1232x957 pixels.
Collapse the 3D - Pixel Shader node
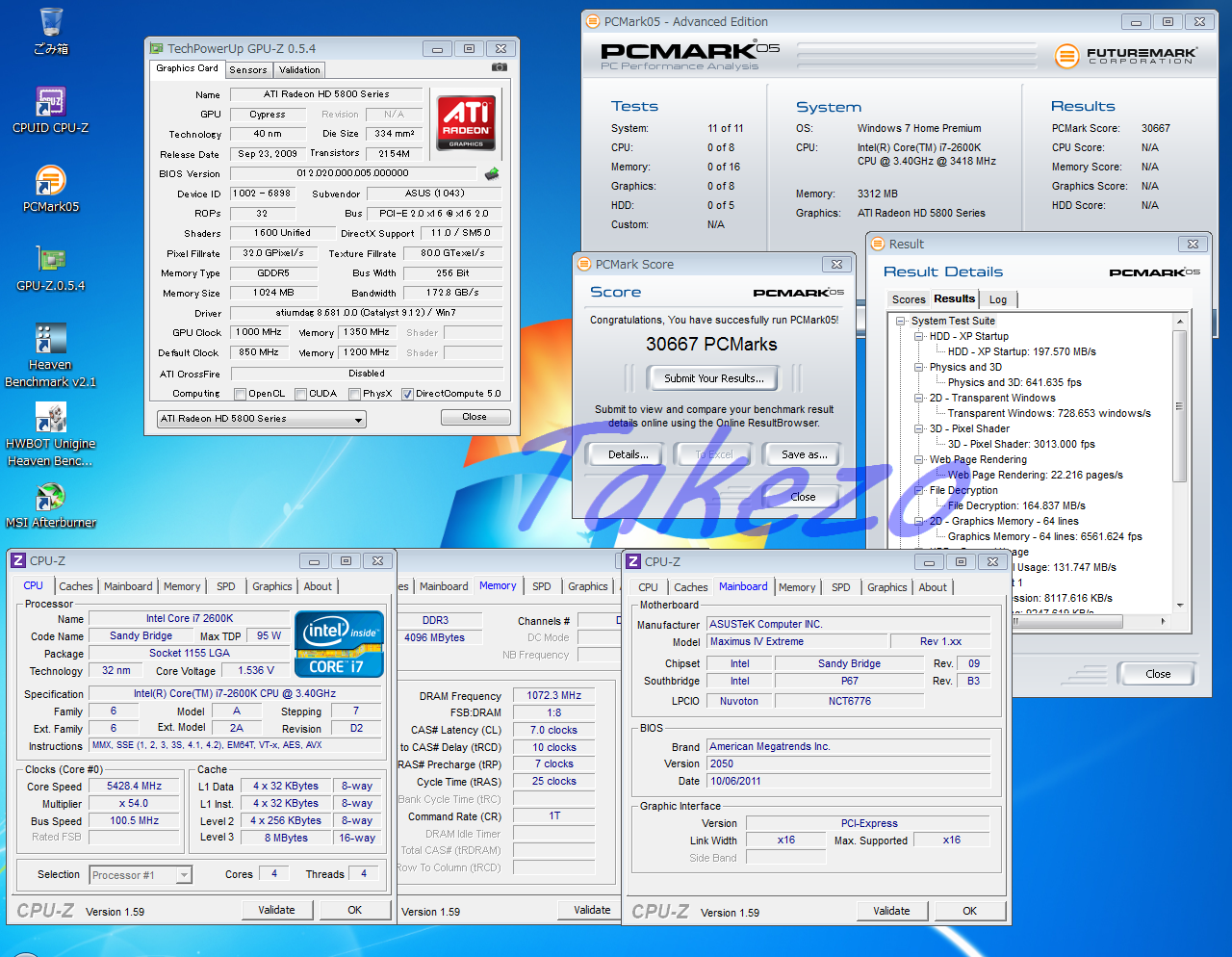(x=919, y=428)
